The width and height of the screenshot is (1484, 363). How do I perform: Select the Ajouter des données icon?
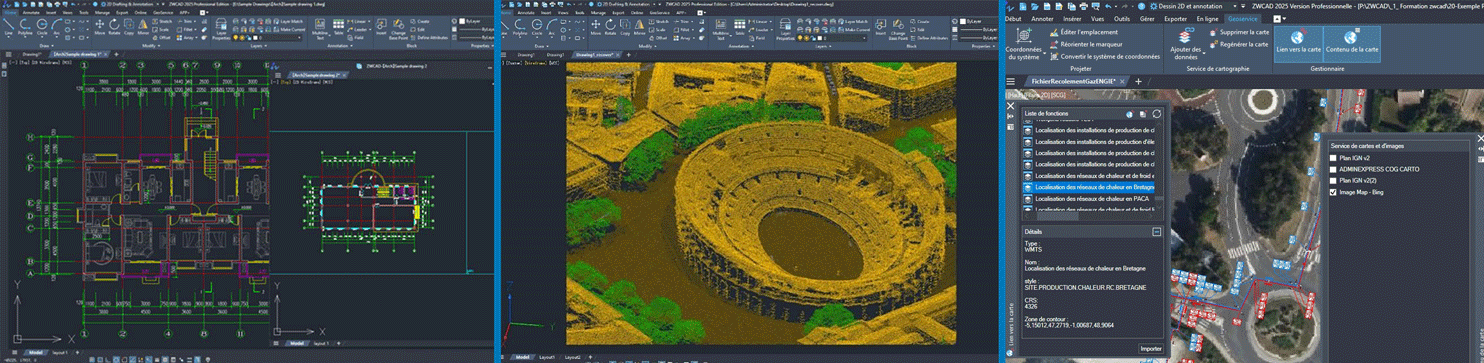coord(1186,42)
